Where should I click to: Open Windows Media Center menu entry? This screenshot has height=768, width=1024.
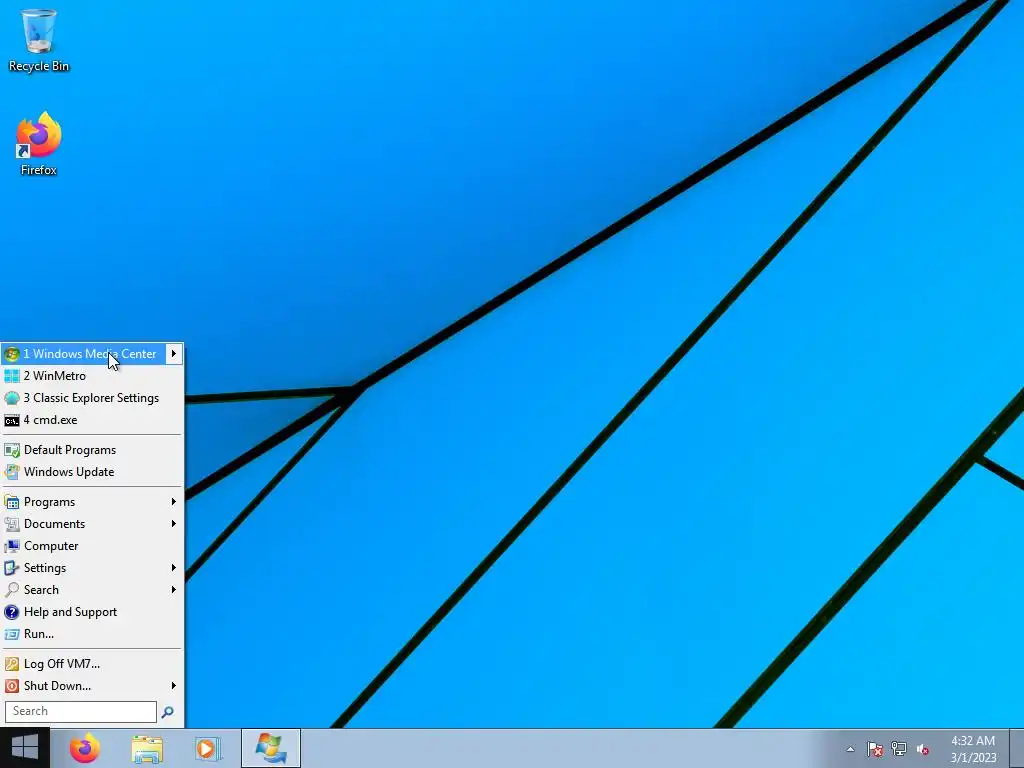pos(92,354)
